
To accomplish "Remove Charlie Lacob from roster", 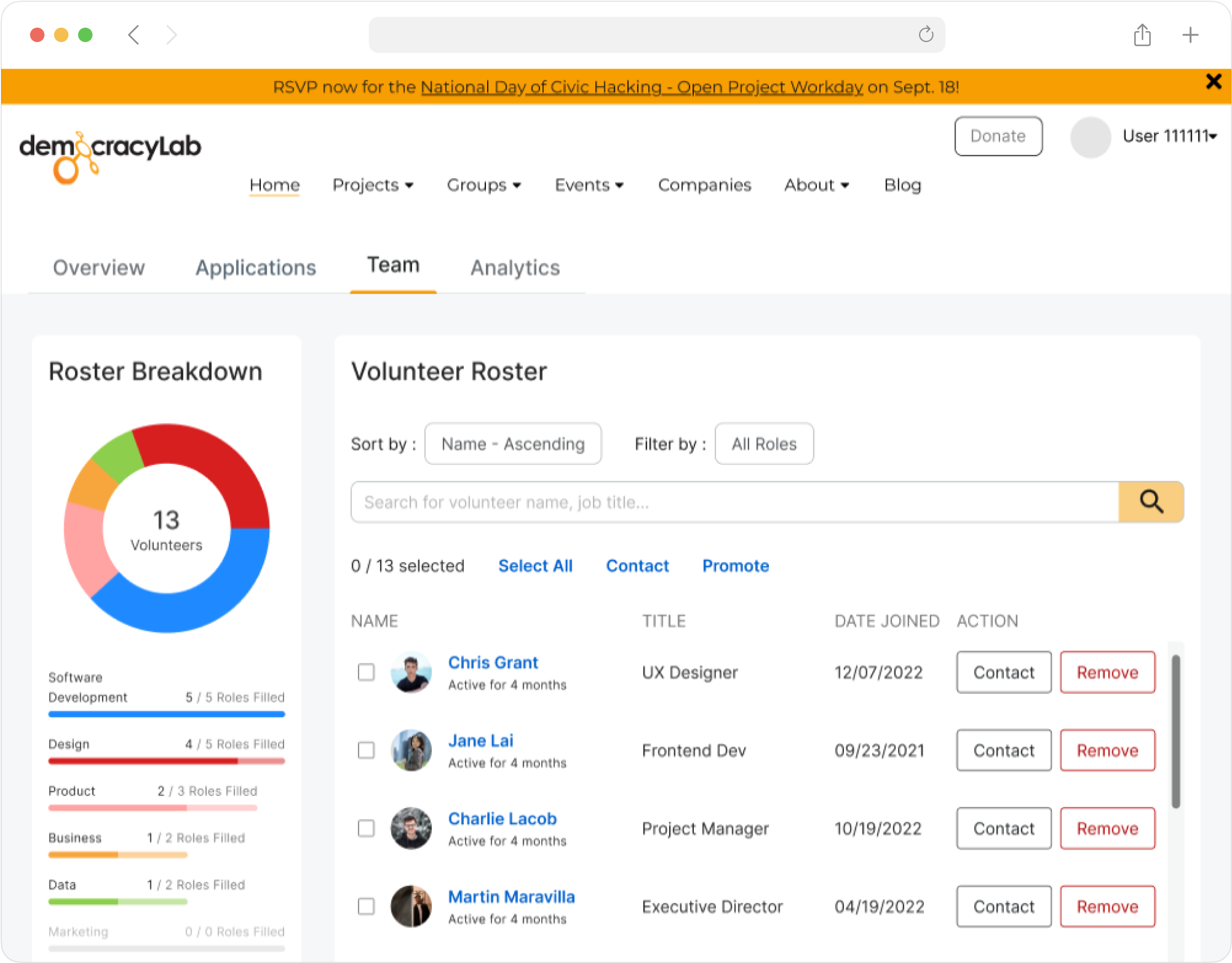I will point(1107,828).
